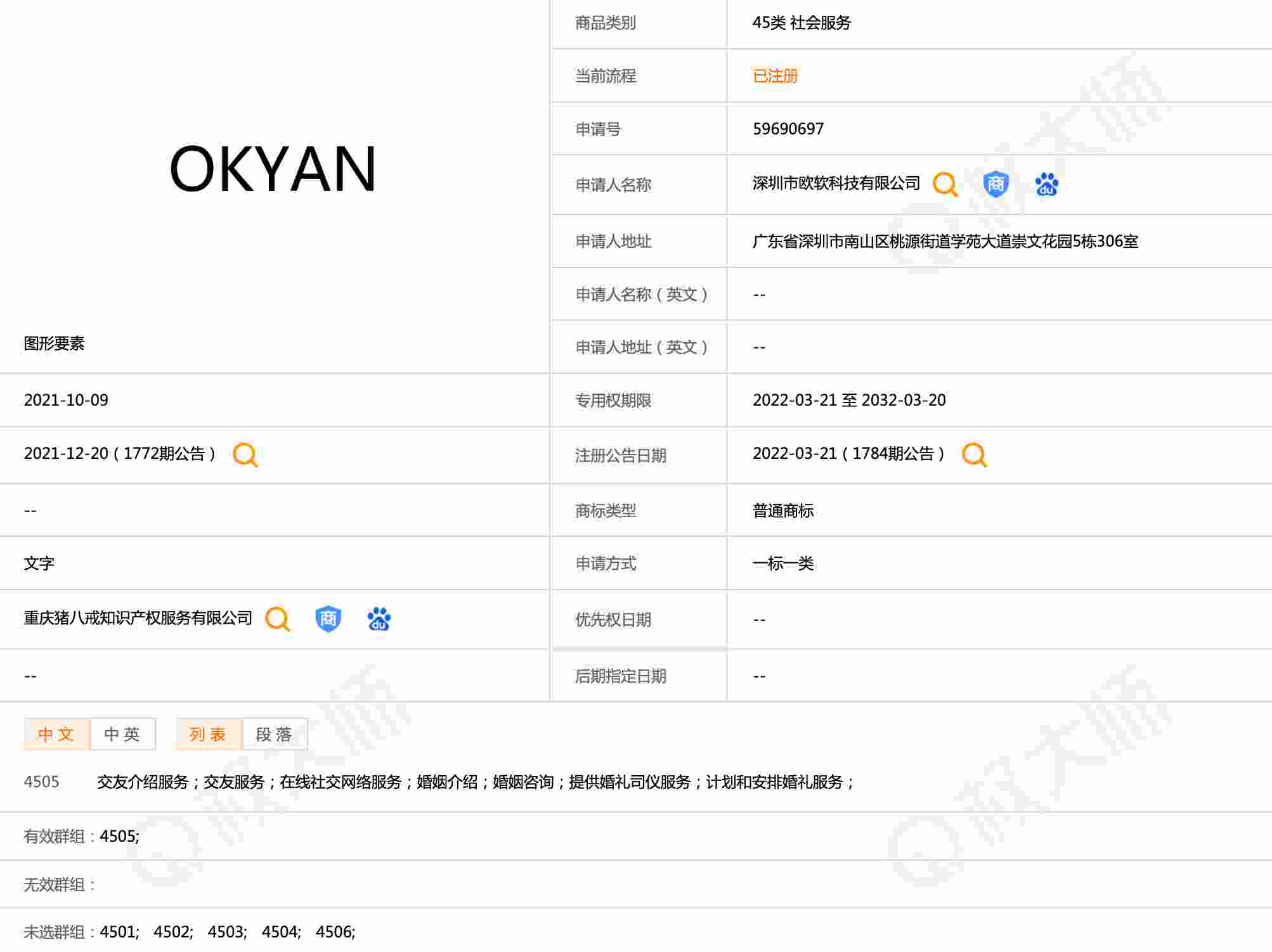Click application number 59690697

788,129
